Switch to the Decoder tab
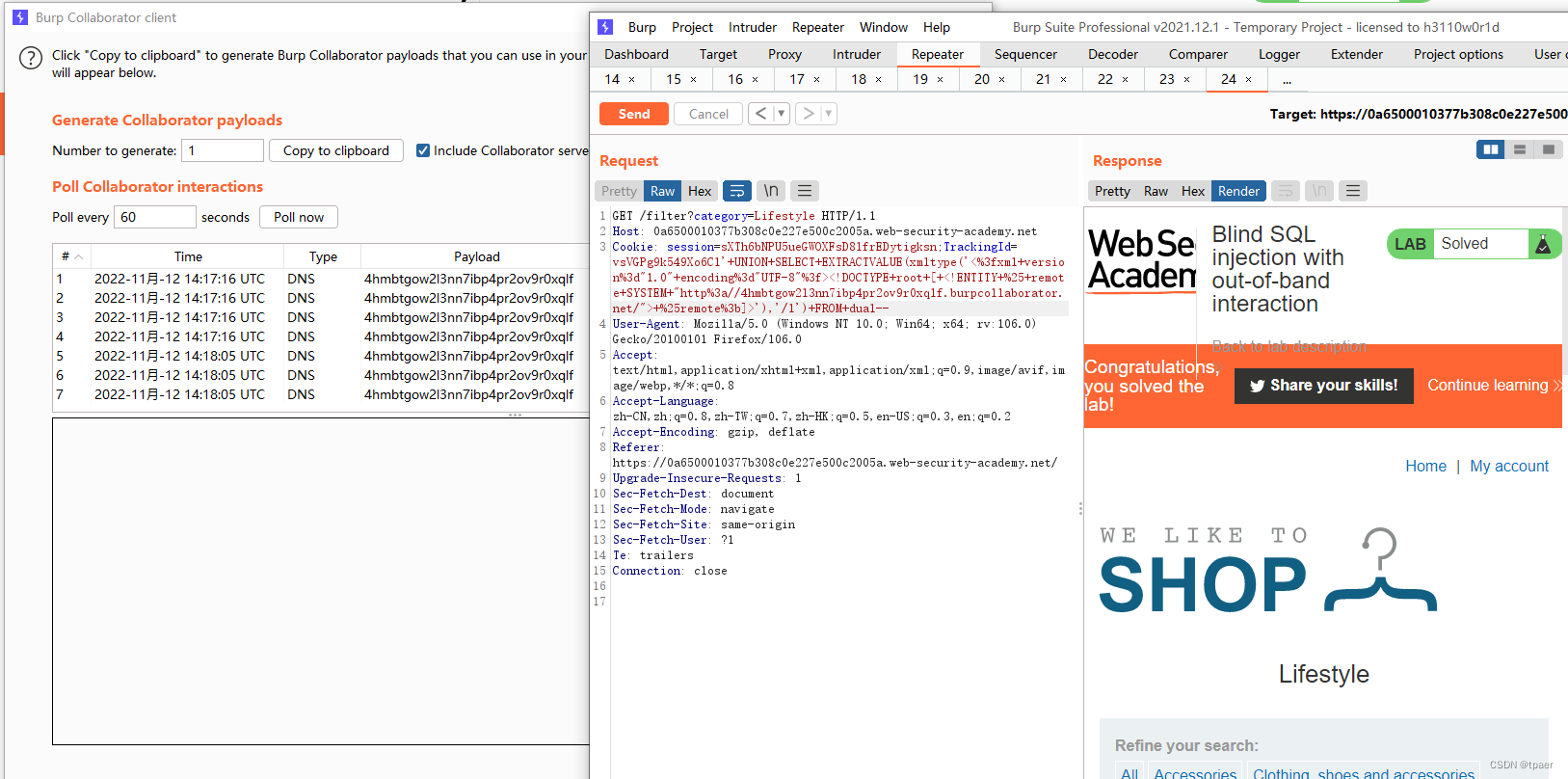The height and width of the screenshot is (779, 1568). tap(1113, 55)
